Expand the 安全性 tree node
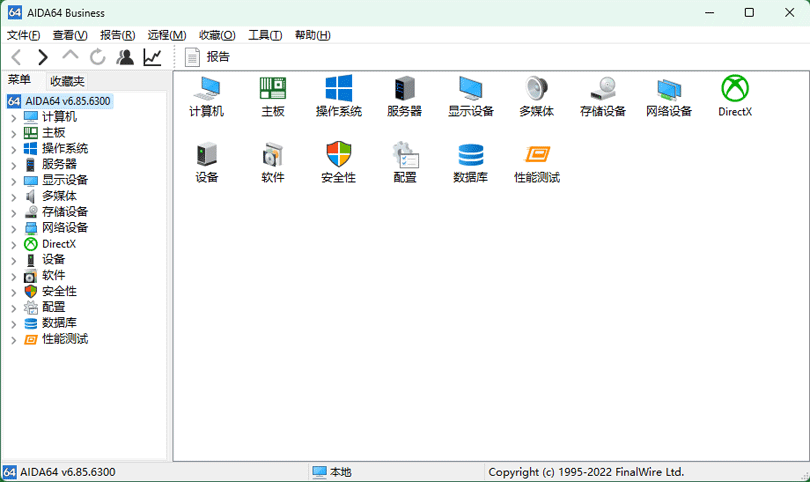This screenshot has height=482, width=810. 13,292
